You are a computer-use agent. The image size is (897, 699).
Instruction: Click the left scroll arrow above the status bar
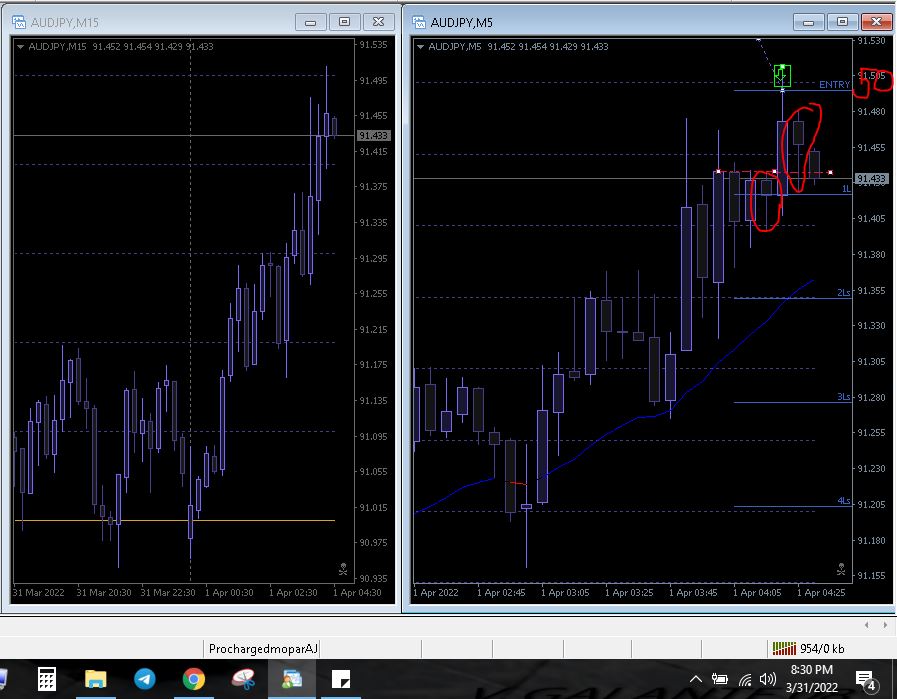click(867, 625)
